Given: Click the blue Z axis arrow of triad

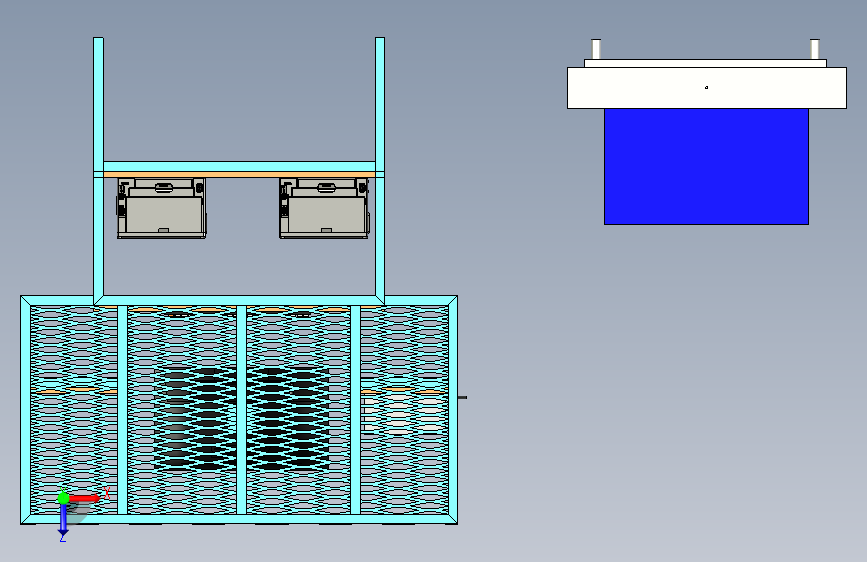Looking at the screenshot, I should (x=64, y=520).
